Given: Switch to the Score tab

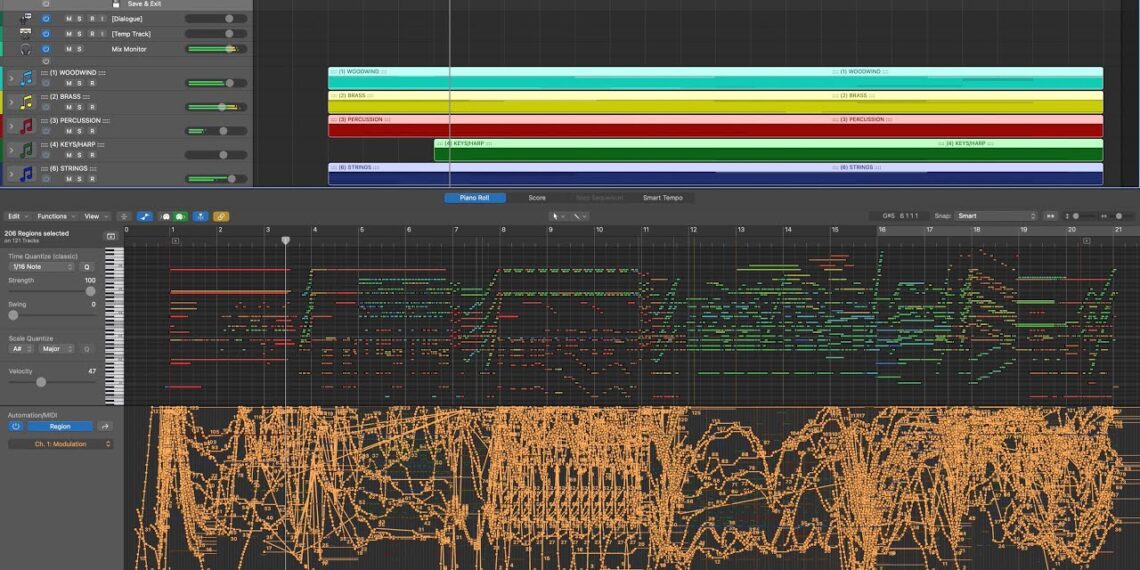Looking at the screenshot, I should (537, 198).
